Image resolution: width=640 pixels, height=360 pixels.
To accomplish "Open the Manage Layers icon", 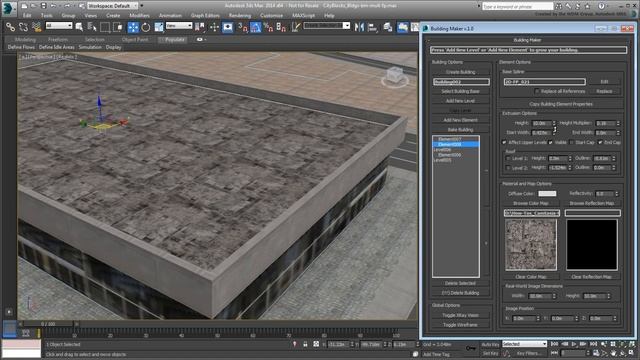I will coord(388,27).
